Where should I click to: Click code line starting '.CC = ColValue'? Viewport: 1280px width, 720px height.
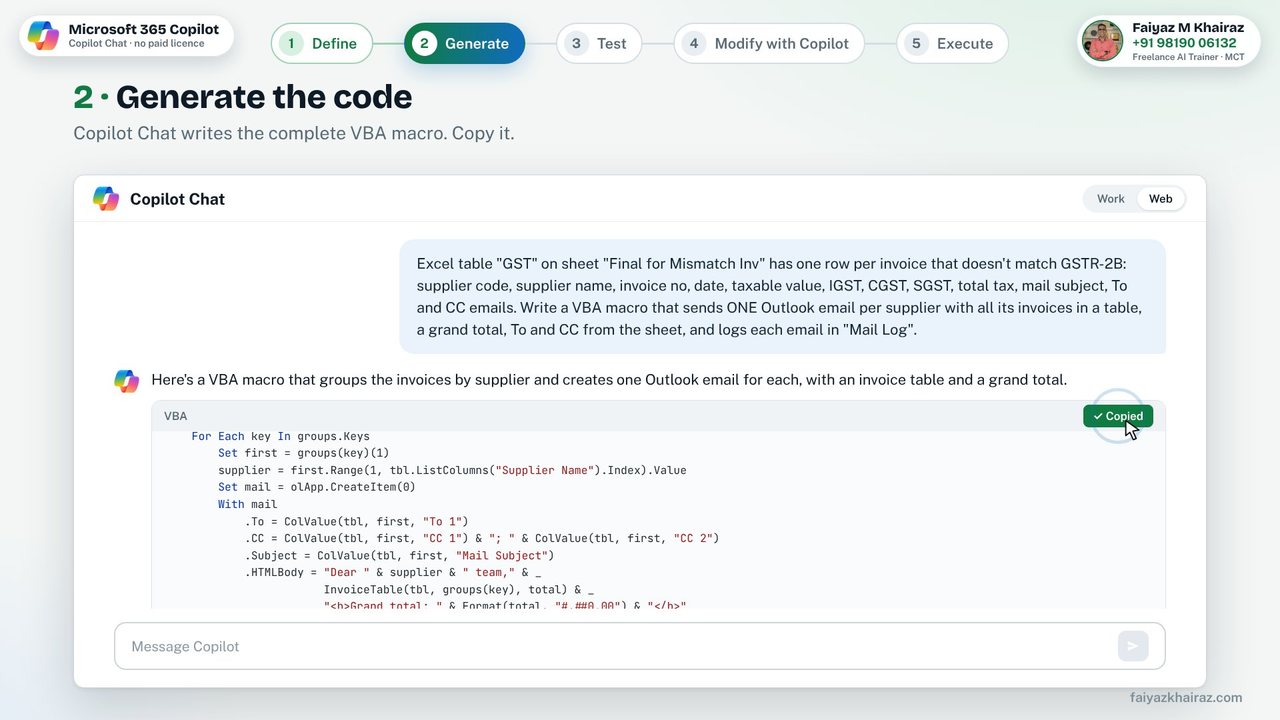point(482,538)
